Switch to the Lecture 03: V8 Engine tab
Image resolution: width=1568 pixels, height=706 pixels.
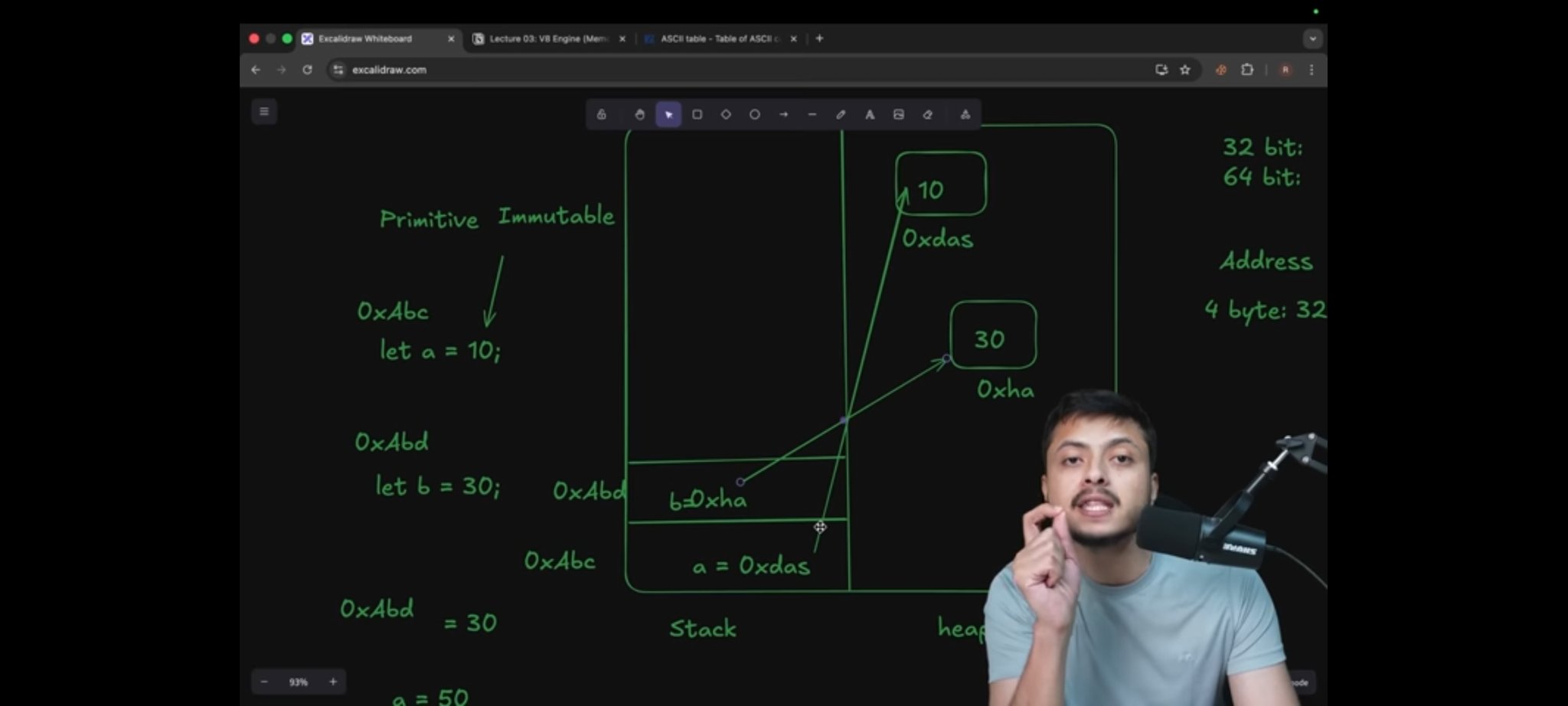(549, 38)
